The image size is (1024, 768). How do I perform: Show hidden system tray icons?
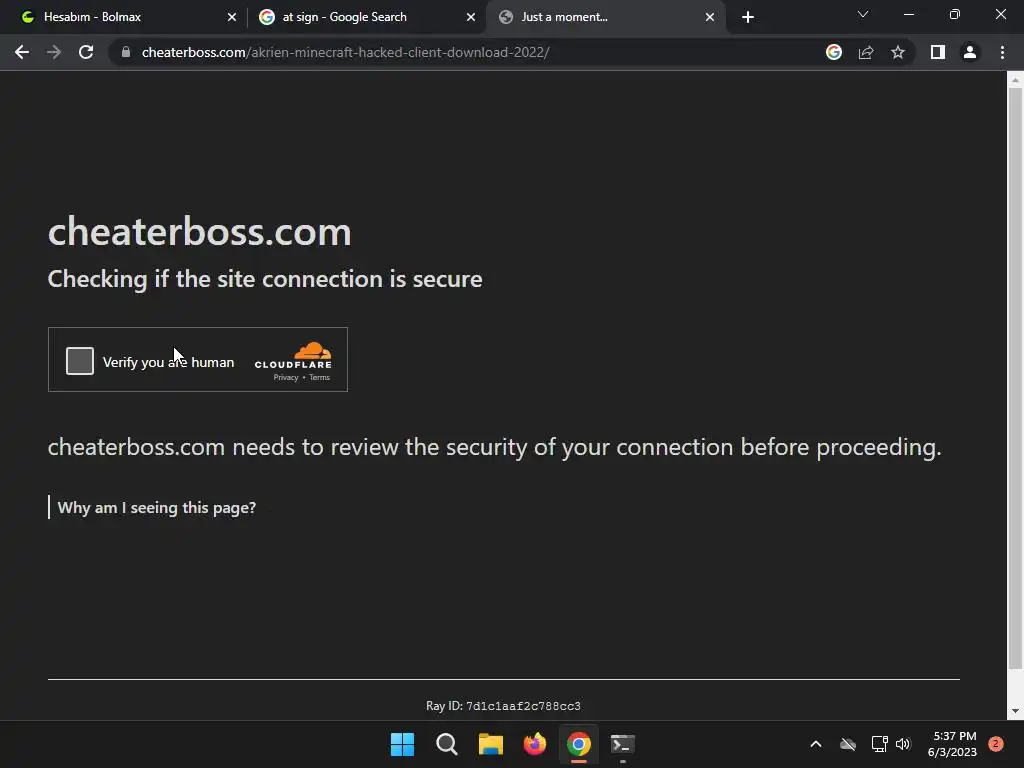pos(816,744)
